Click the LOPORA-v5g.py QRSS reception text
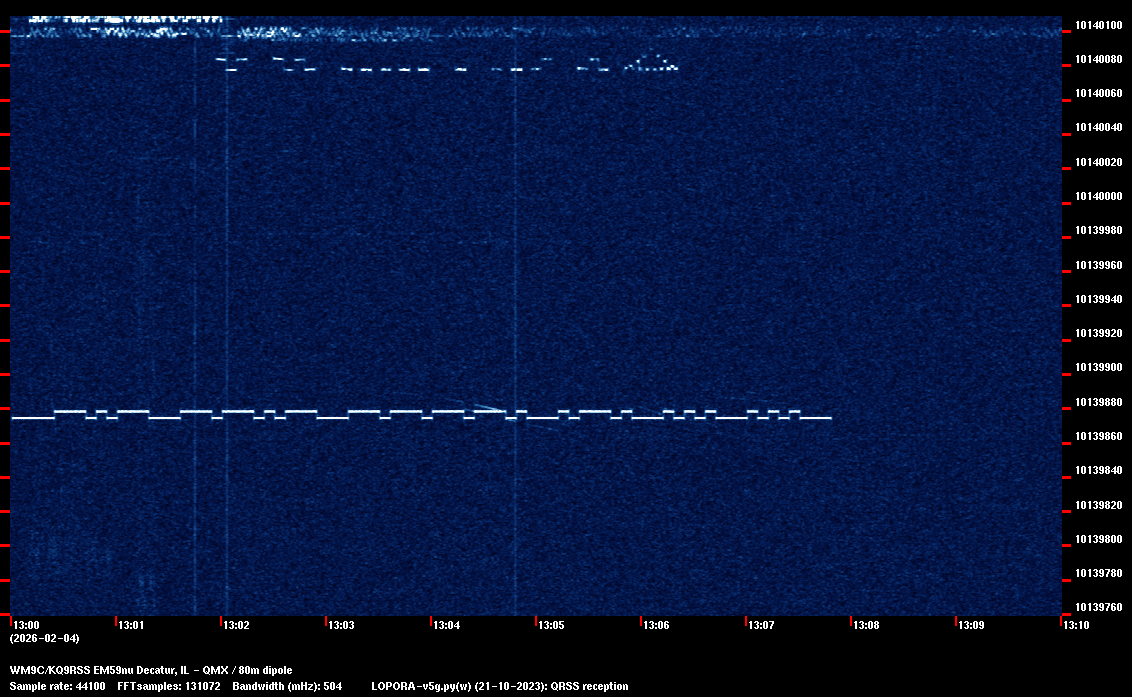 499,686
